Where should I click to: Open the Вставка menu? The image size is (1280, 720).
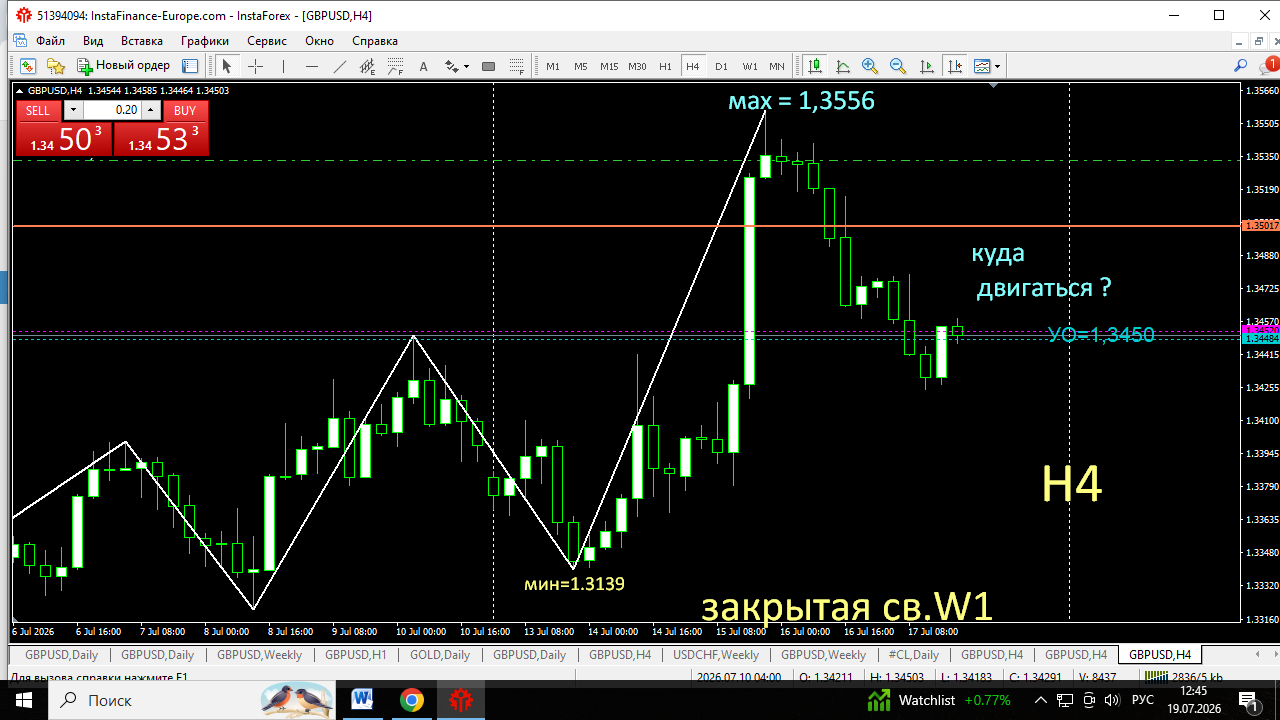coord(142,41)
